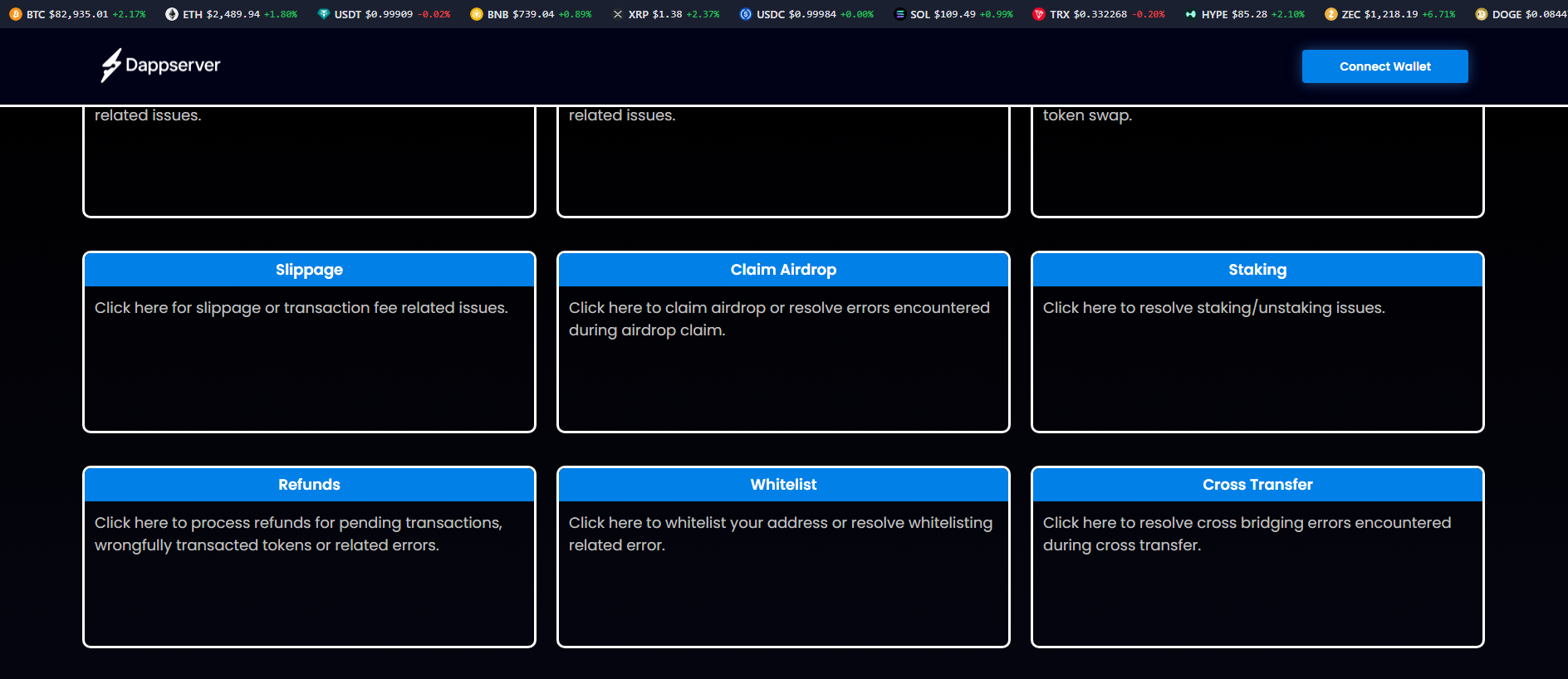Open the Claim Airdrop card
This screenshot has width=1568, height=679.
tap(783, 342)
